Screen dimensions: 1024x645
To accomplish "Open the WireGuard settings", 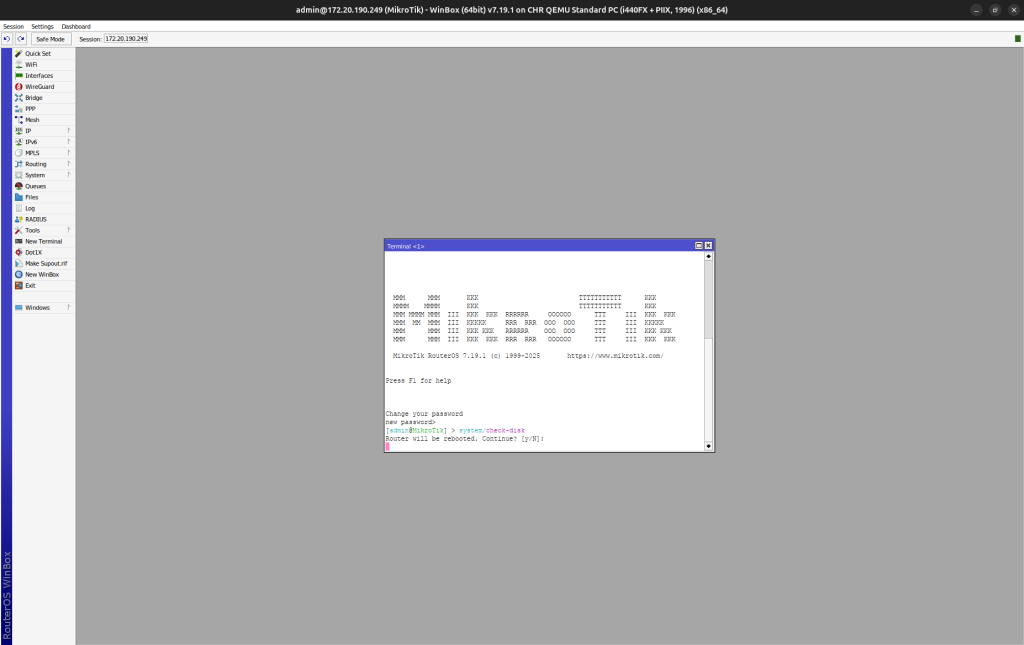I will point(43,87).
